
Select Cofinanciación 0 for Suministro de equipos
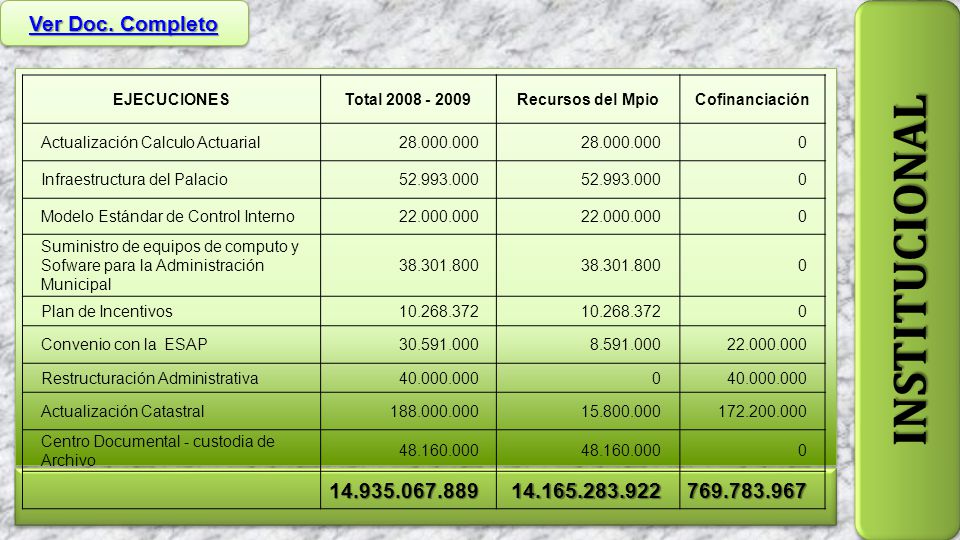coord(802,265)
